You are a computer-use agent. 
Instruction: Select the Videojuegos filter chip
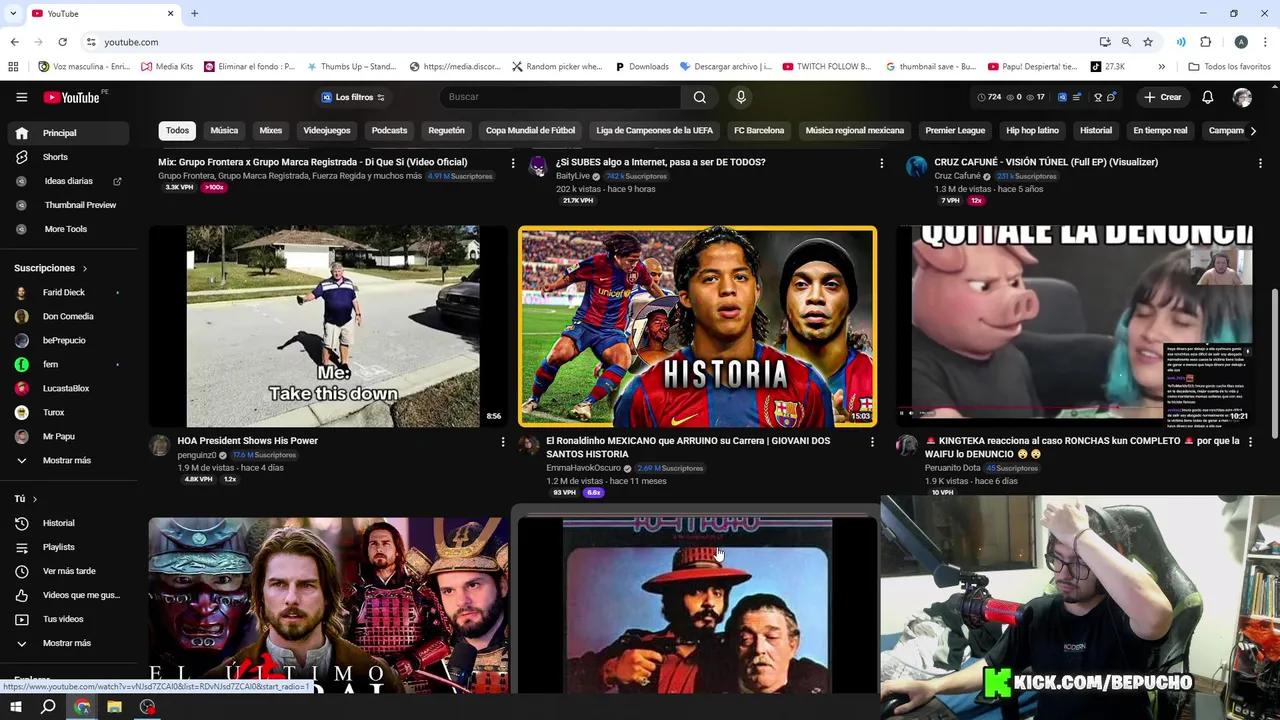click(327, 130)
